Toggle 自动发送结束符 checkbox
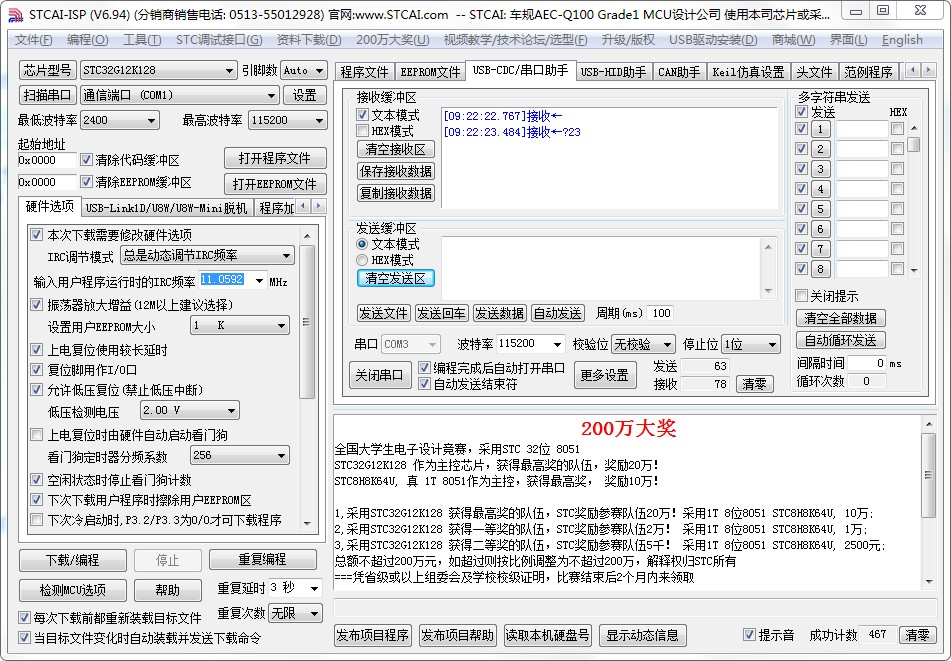 coord(425,384)
